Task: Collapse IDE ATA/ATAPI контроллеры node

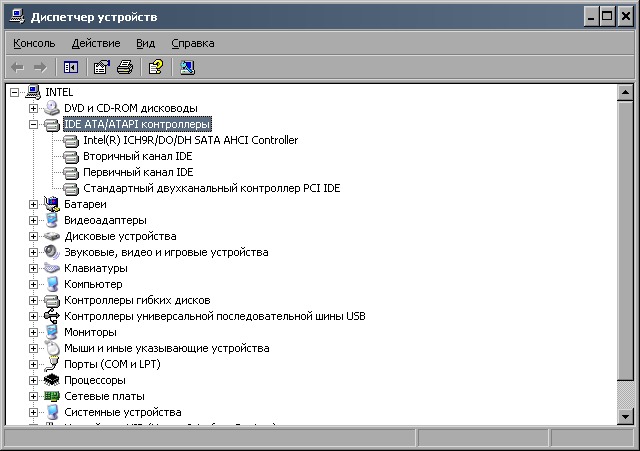Action: click(33, 124)
